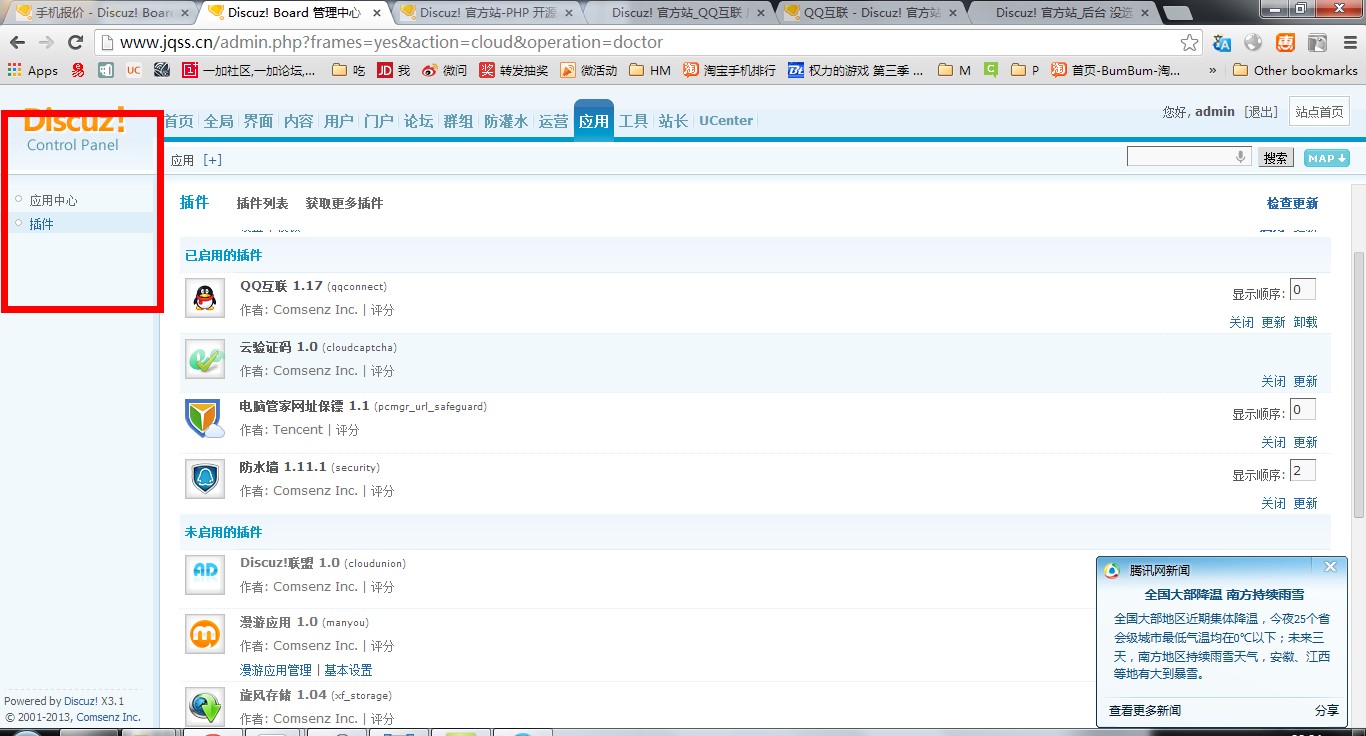1366x736 pixels.
Task: Bookmark this page with the star icon
Action: 1189,43
